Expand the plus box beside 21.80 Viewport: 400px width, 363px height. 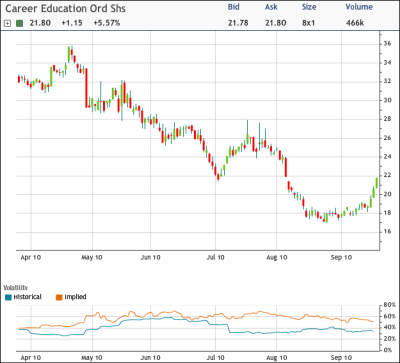pos(8,24)
